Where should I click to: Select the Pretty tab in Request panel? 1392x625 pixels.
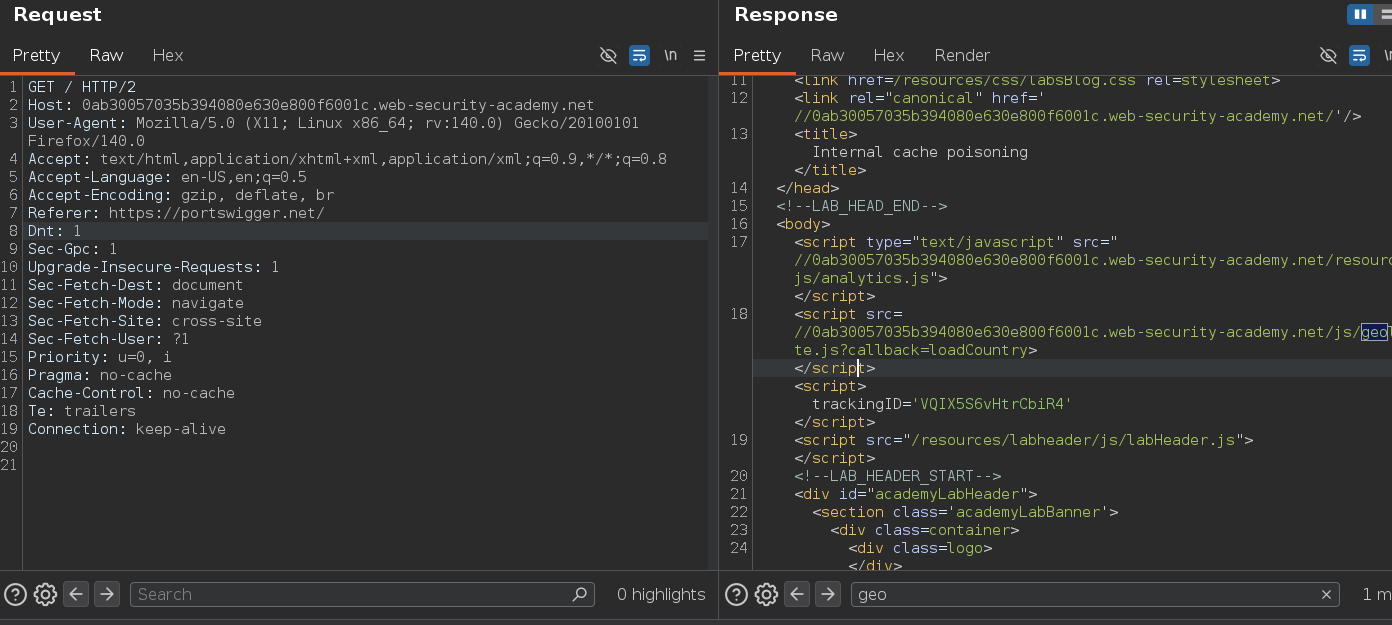(x=36, y=56)
